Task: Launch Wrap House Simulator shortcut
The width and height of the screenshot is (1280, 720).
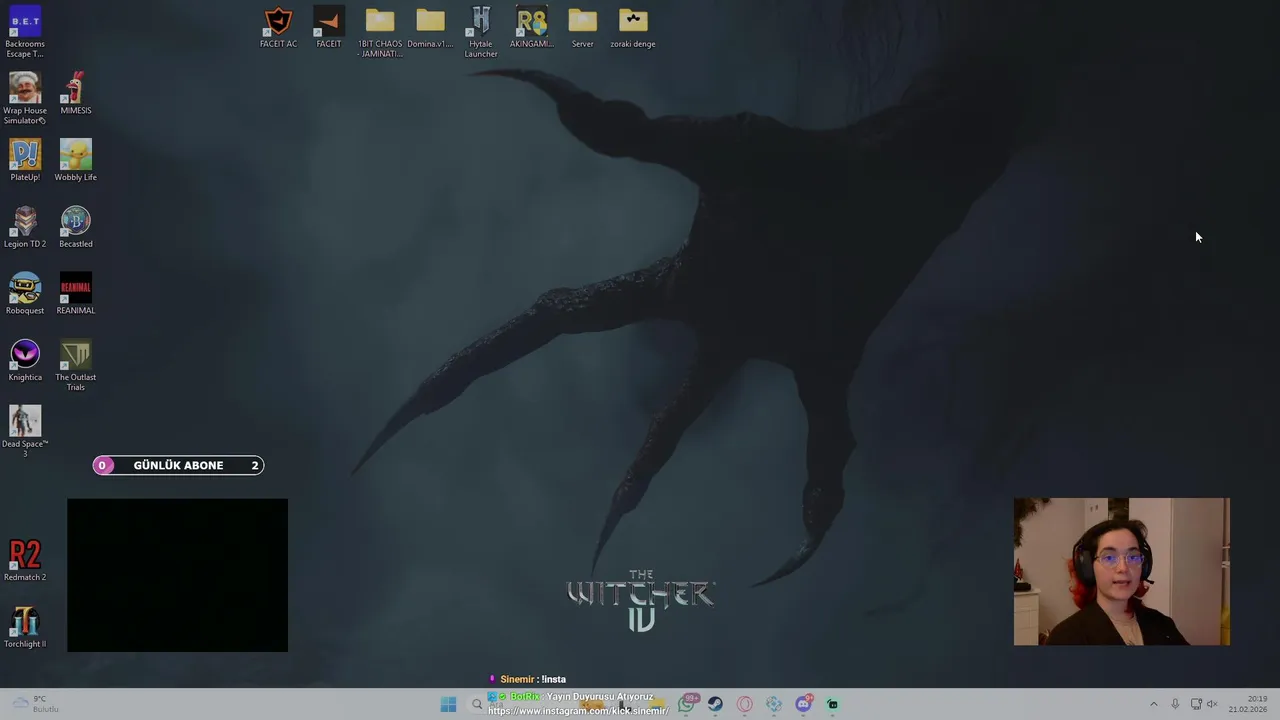Action: coord(25,98)
